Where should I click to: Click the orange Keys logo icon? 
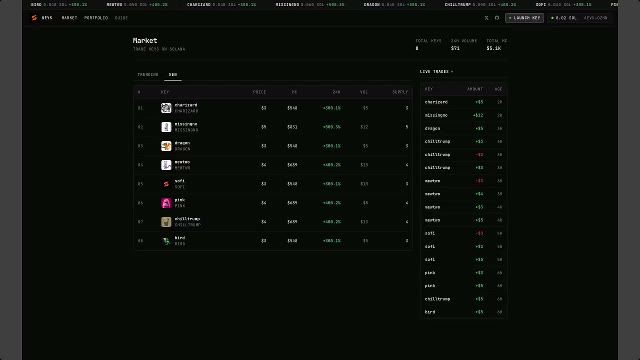click(x=34, y=18)
